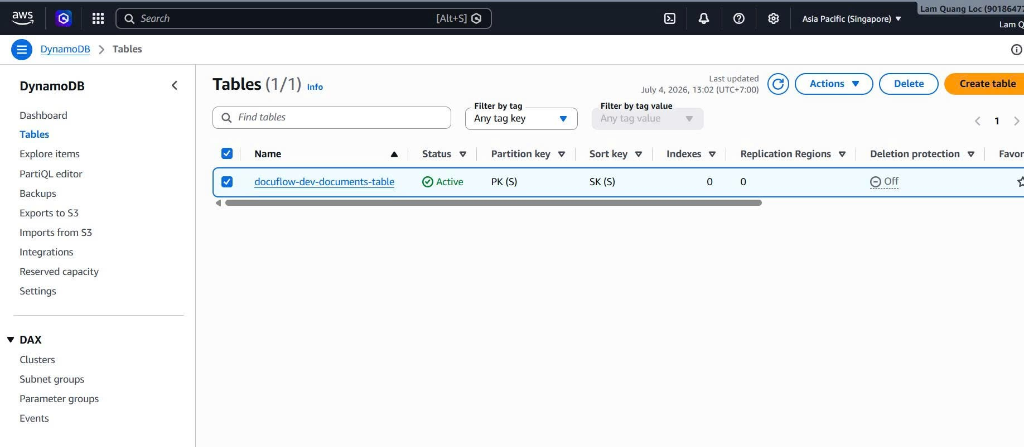Image resolution: width=1024 pixels, height=447 pixels.
Task: Sort by Name ascending arrow
Action: (x=394, y=154)
